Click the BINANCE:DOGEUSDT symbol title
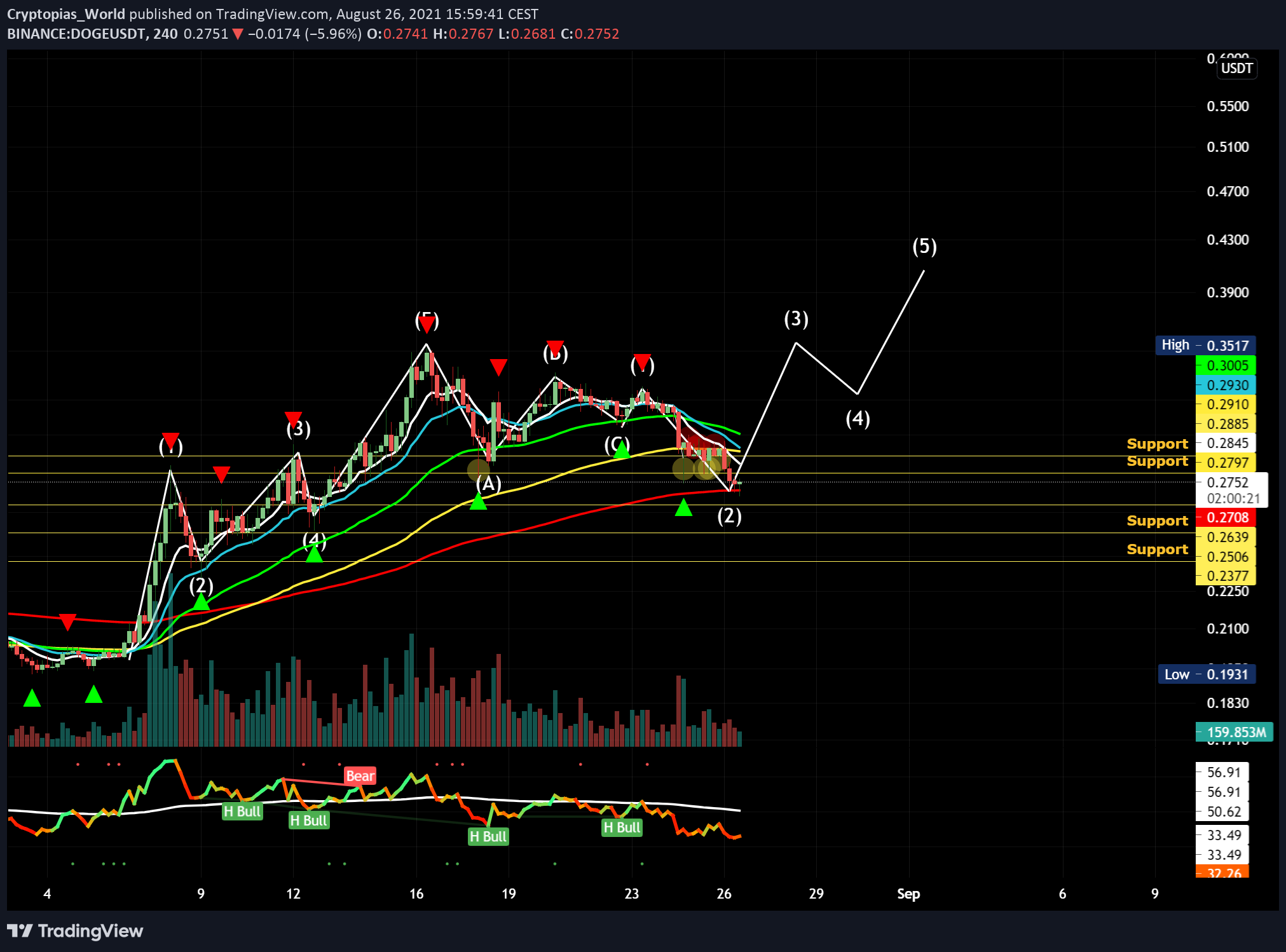Screen dimensions: 1286x952 (76, 34)
